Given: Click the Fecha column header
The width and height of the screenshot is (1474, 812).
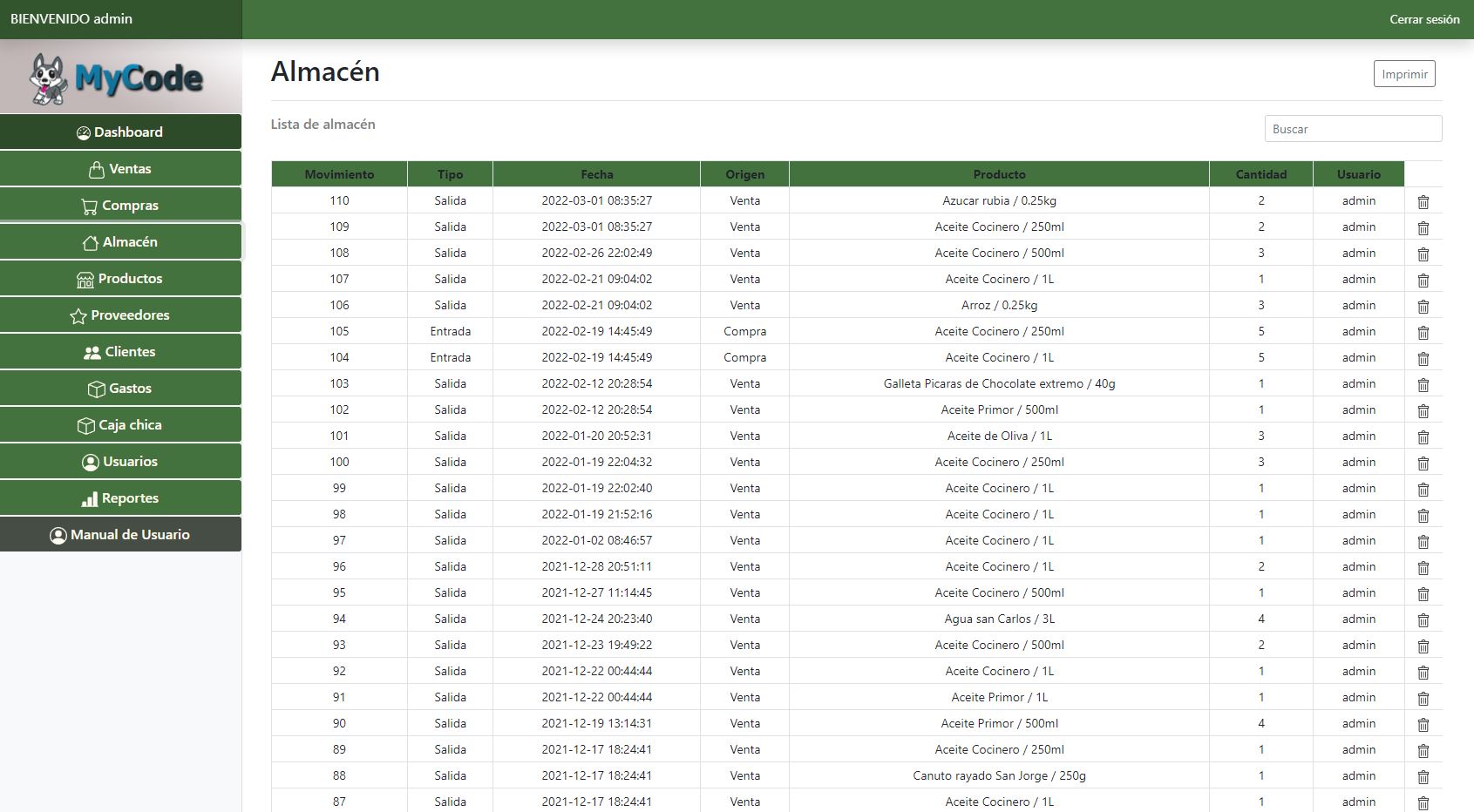Looking at the screenshot, I should point(596,174).
